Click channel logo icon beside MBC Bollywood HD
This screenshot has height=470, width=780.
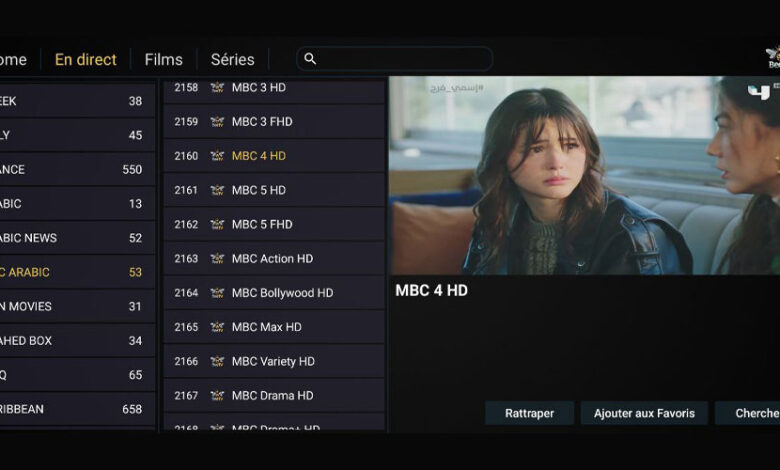point(217,293)
